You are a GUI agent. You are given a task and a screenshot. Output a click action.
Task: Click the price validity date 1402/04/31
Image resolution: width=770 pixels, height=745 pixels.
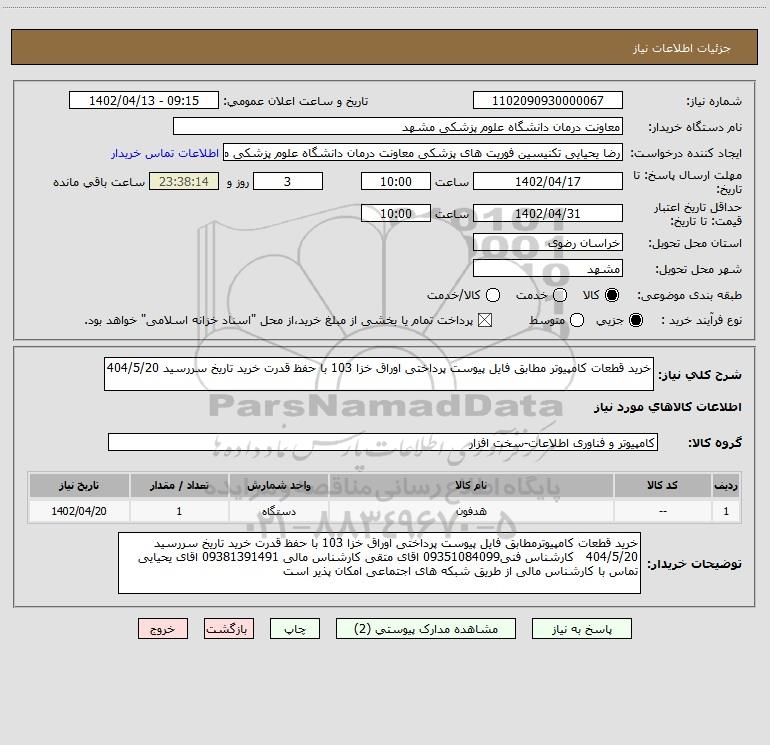tap(548, 213)
